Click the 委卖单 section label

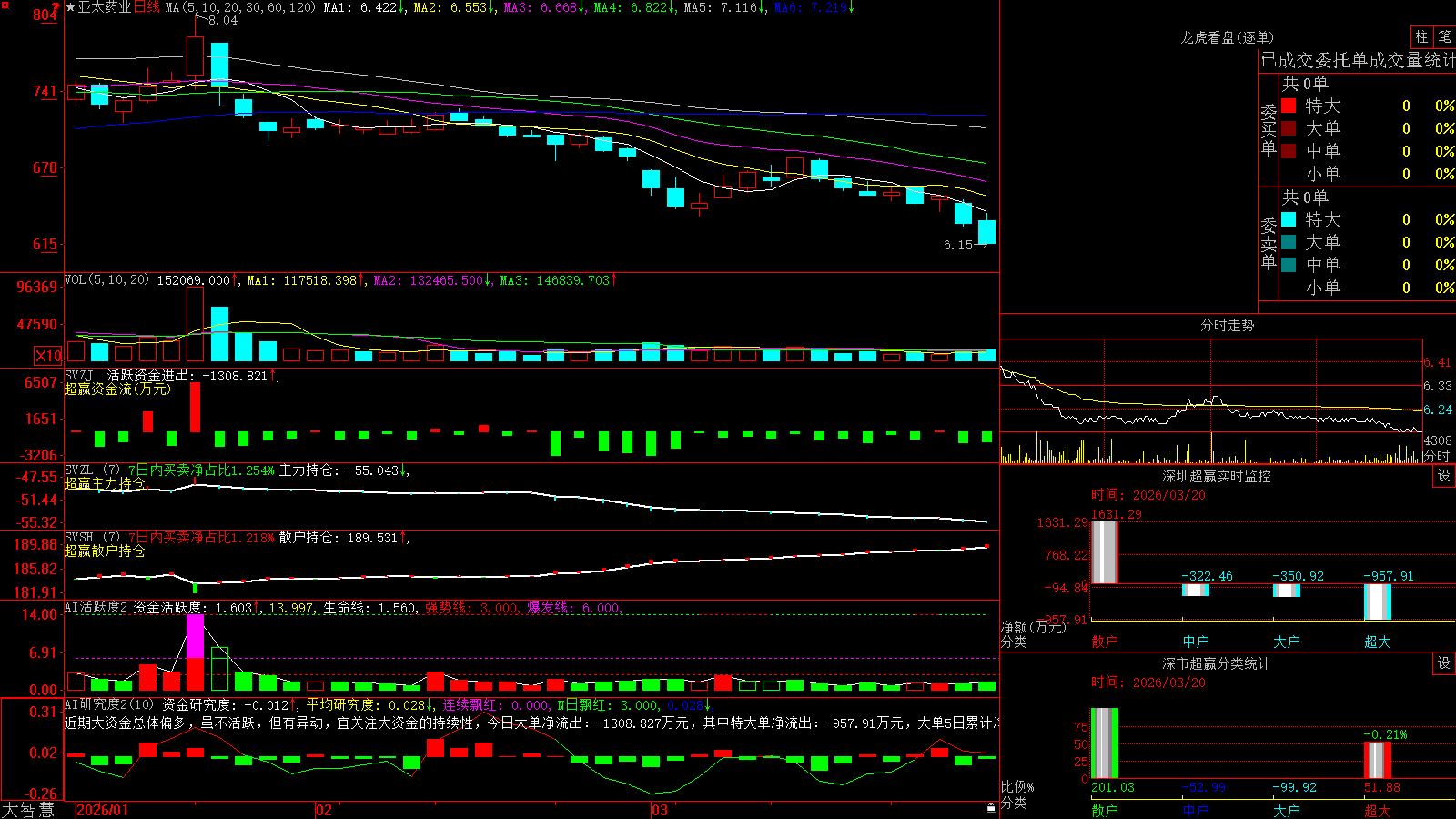1269,243
